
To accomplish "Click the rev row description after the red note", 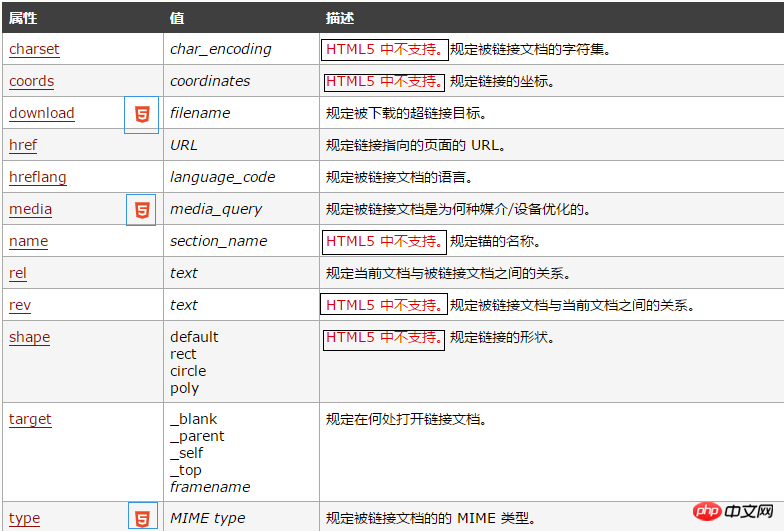I will tap(572, 306).
